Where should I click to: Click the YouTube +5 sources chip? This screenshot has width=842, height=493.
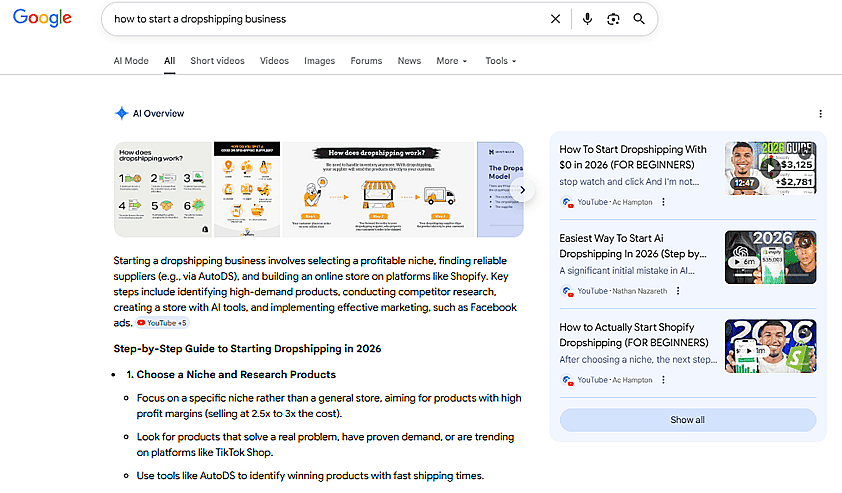(162, 323)
